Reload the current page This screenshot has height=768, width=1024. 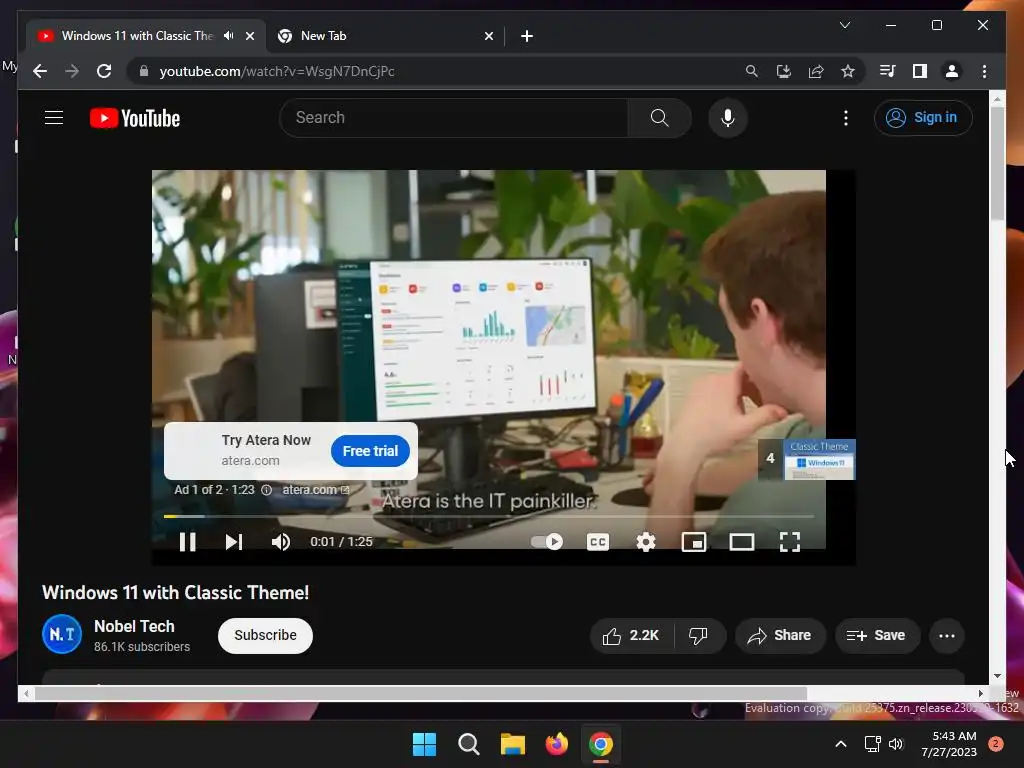104,71
